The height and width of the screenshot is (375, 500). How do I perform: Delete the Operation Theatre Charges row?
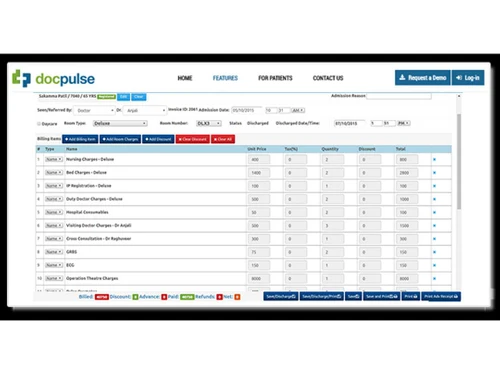point(434,278)
